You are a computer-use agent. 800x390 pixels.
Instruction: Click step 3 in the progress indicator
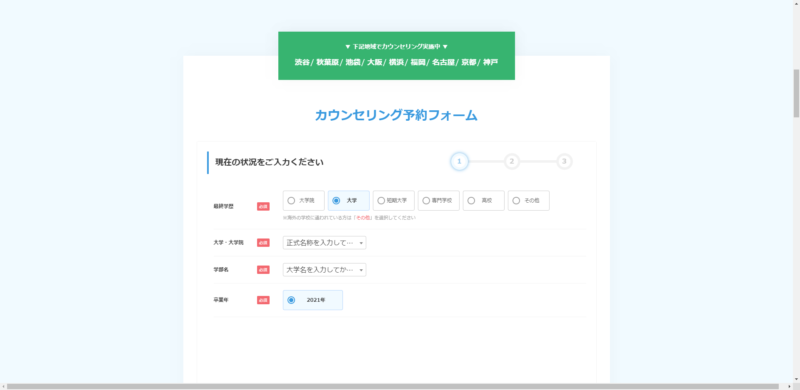click(564, 161)
